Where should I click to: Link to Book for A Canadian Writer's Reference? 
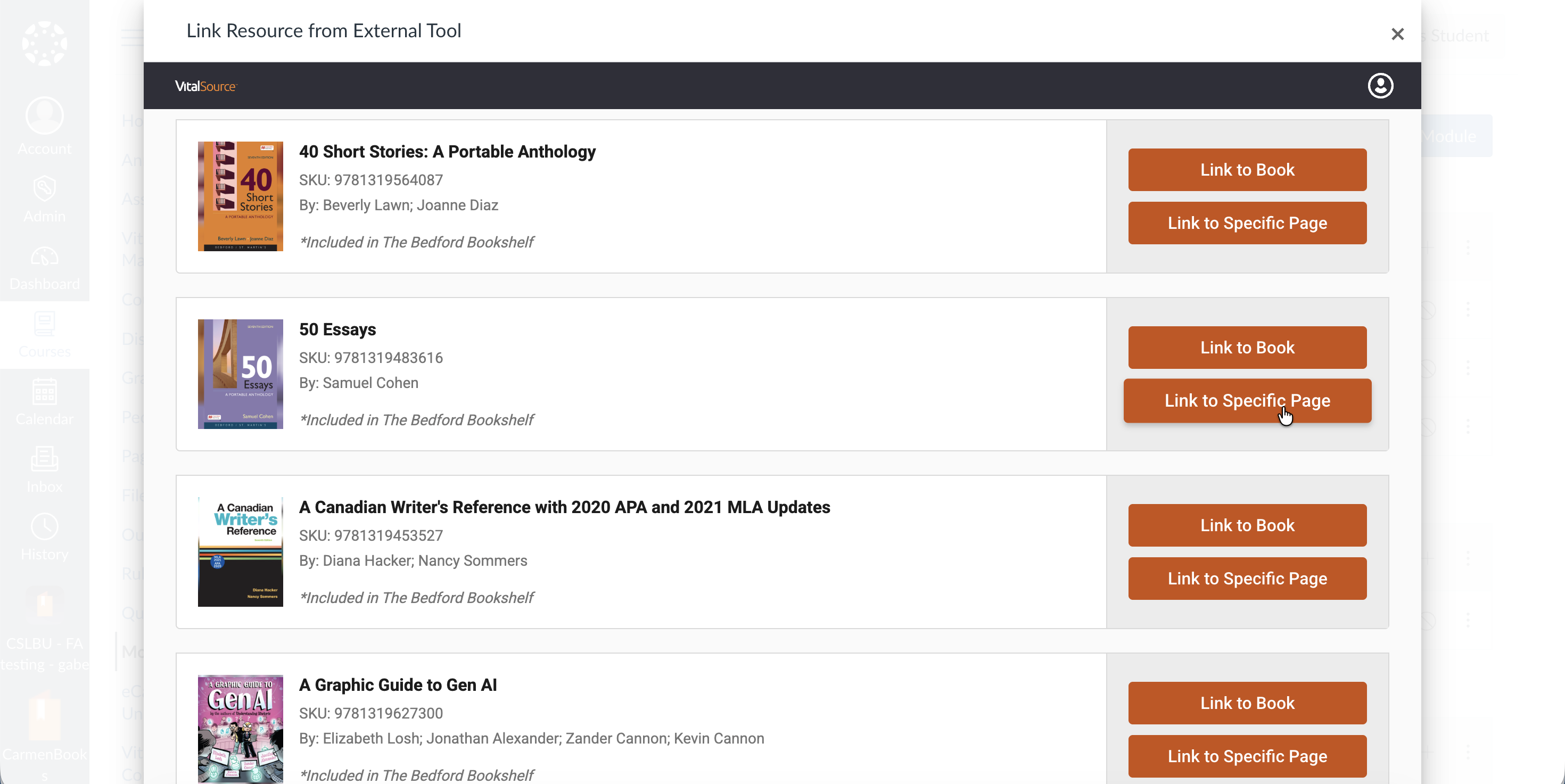(x=1247, y=525)
